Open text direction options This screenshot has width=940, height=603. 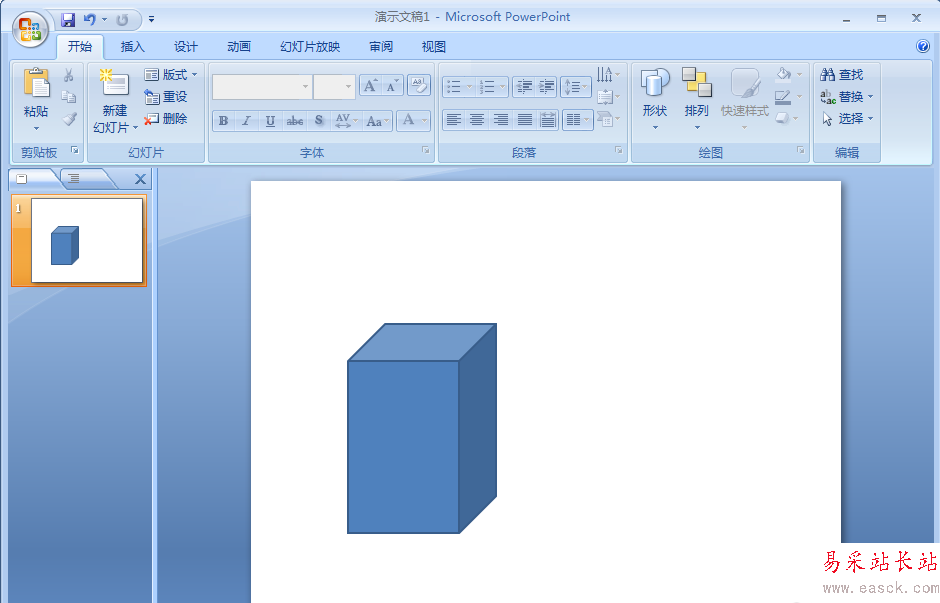tap(608, 75)
